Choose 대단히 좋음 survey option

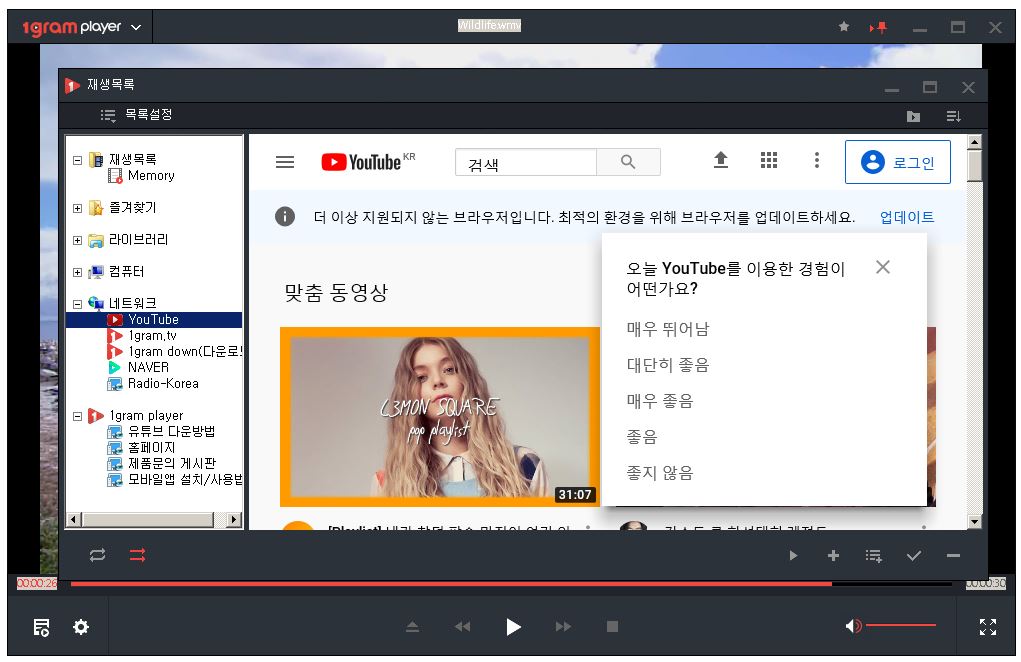point(667,365)
